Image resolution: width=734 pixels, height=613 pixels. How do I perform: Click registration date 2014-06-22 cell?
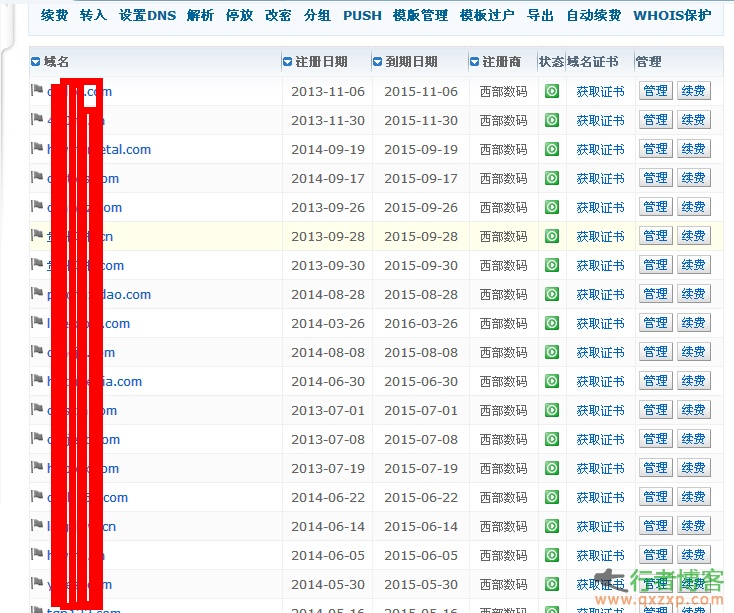[x=328, y=498]
